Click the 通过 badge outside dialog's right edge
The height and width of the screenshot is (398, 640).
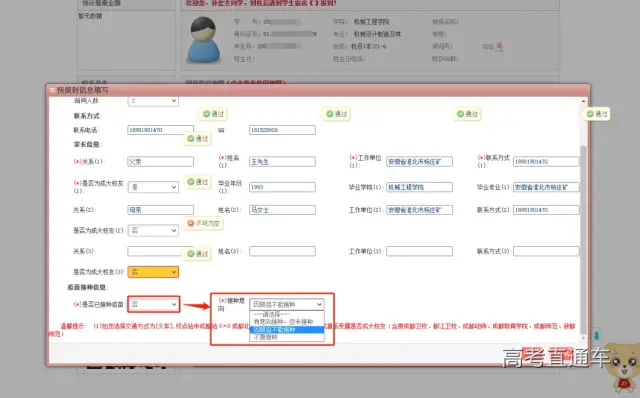[x=597, y=114]
